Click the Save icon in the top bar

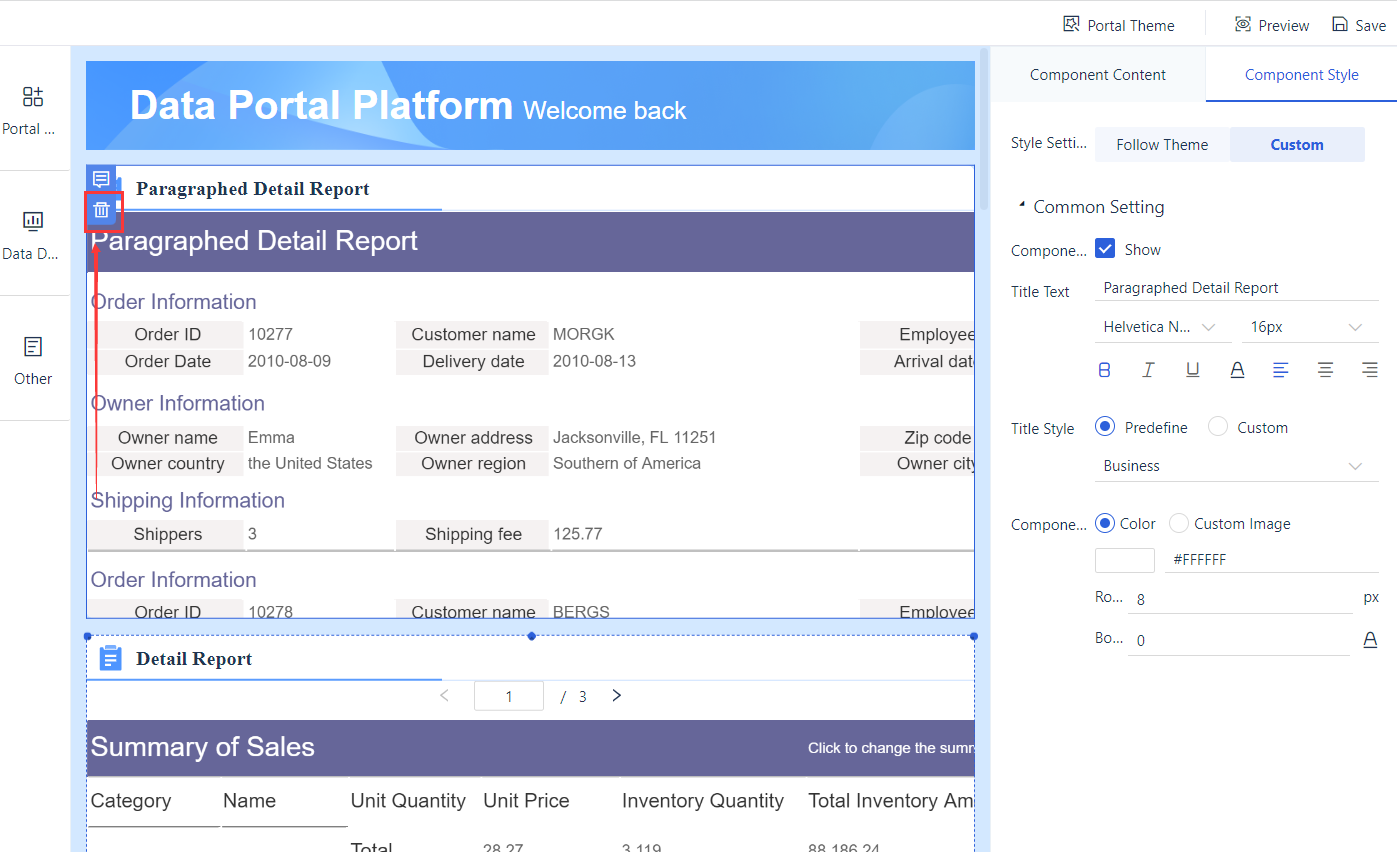(1358, 24)
